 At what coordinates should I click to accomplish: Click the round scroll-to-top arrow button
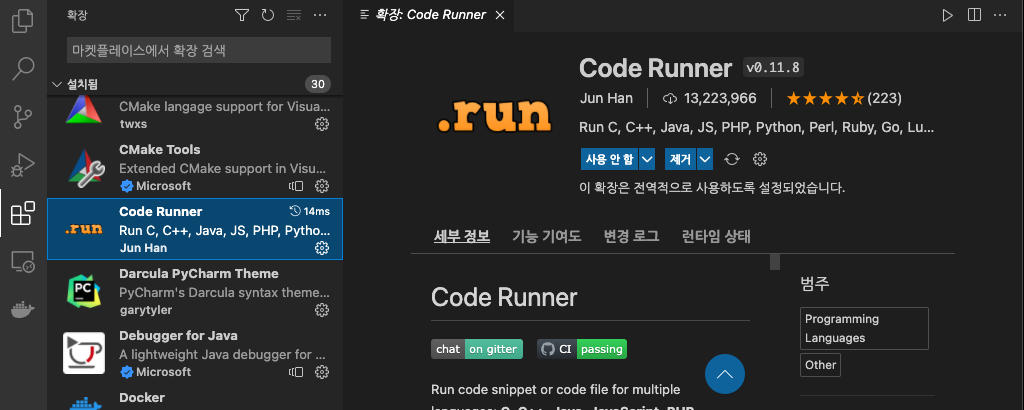click(725, 375)
